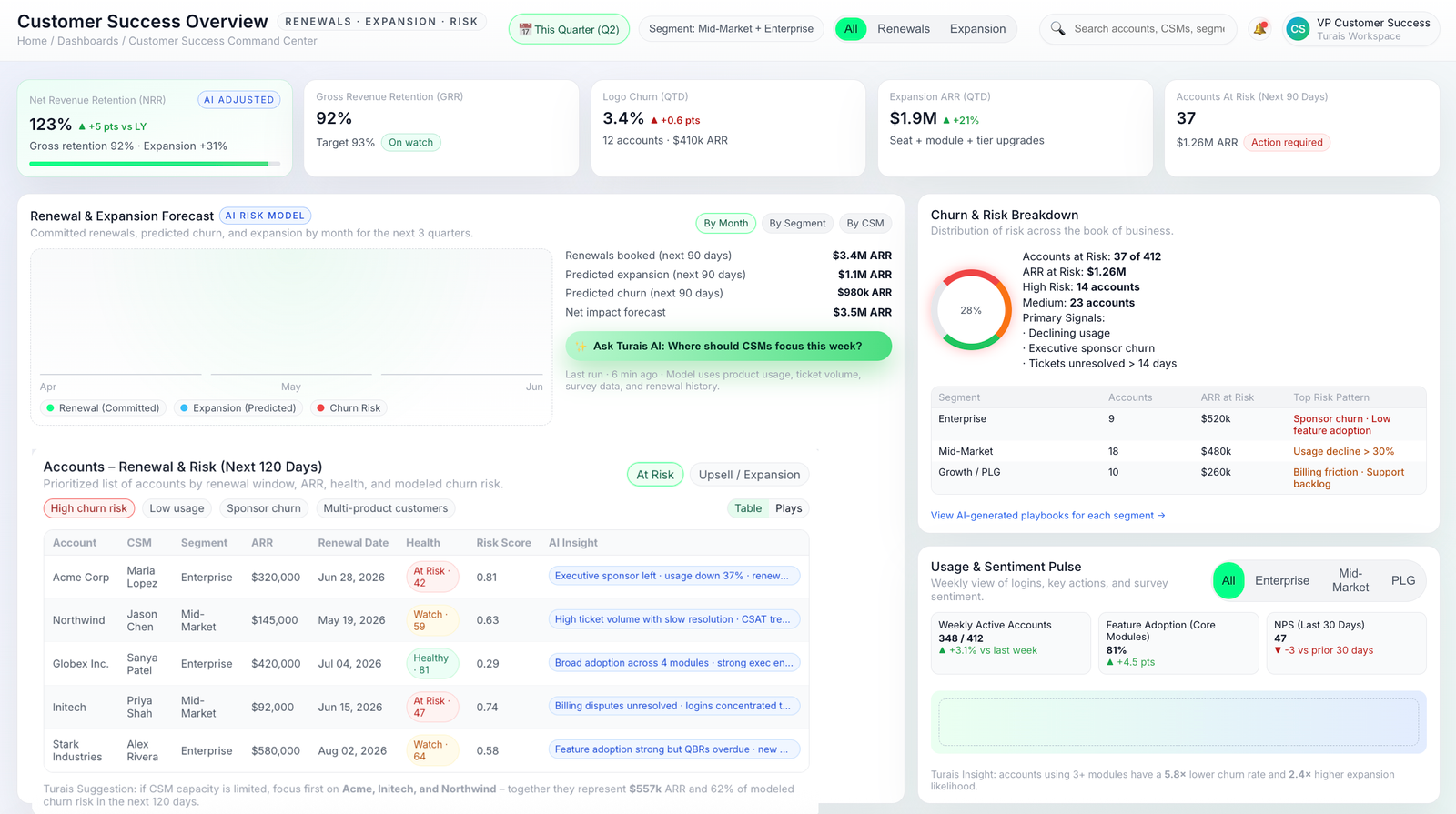Viewport: 1456px width, 814px height.
Task: Click the AI RISK MODEL badge
Action: tap(265, 216)
